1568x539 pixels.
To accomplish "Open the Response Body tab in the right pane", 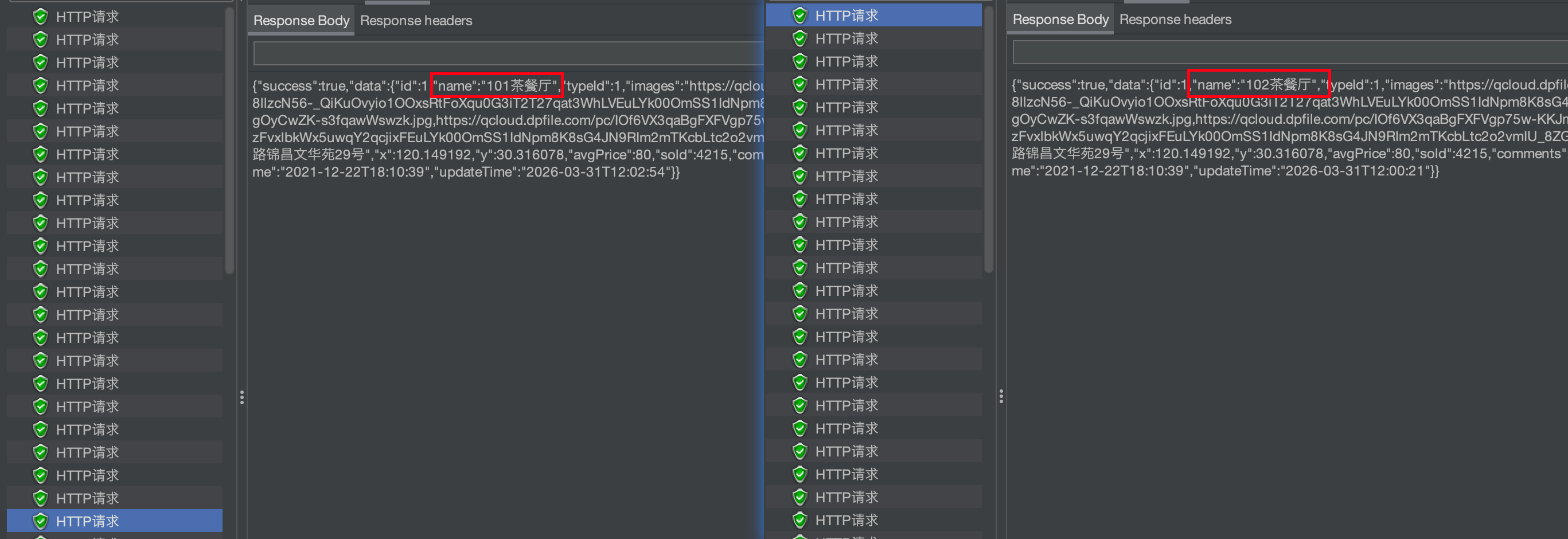I will tap(1060, 19).
